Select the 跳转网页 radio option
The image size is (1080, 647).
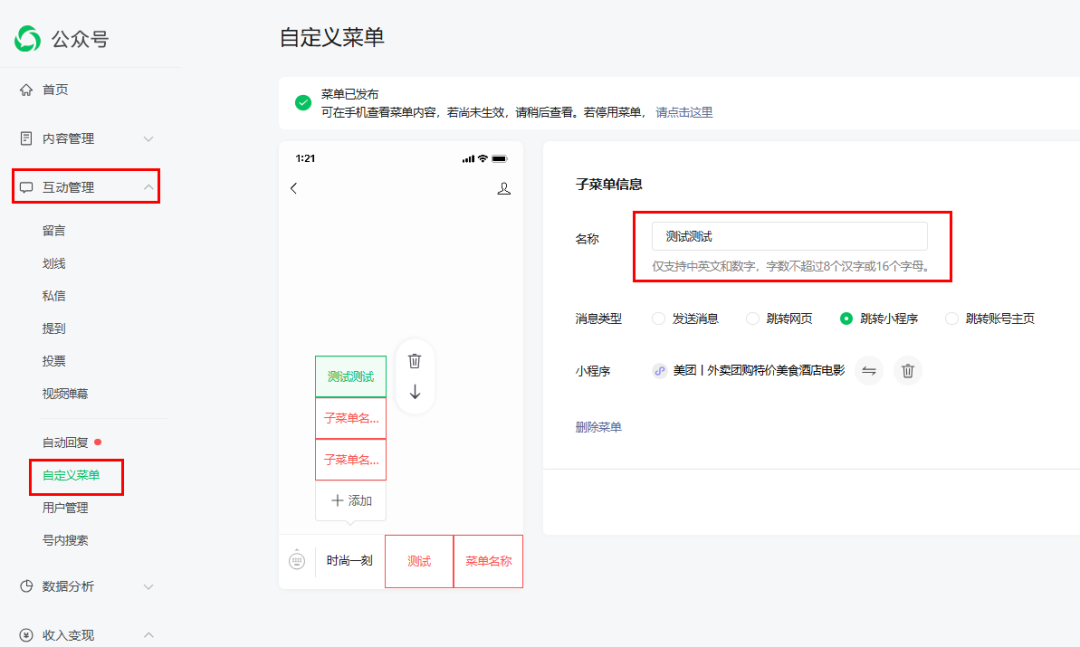coord(753,319)
